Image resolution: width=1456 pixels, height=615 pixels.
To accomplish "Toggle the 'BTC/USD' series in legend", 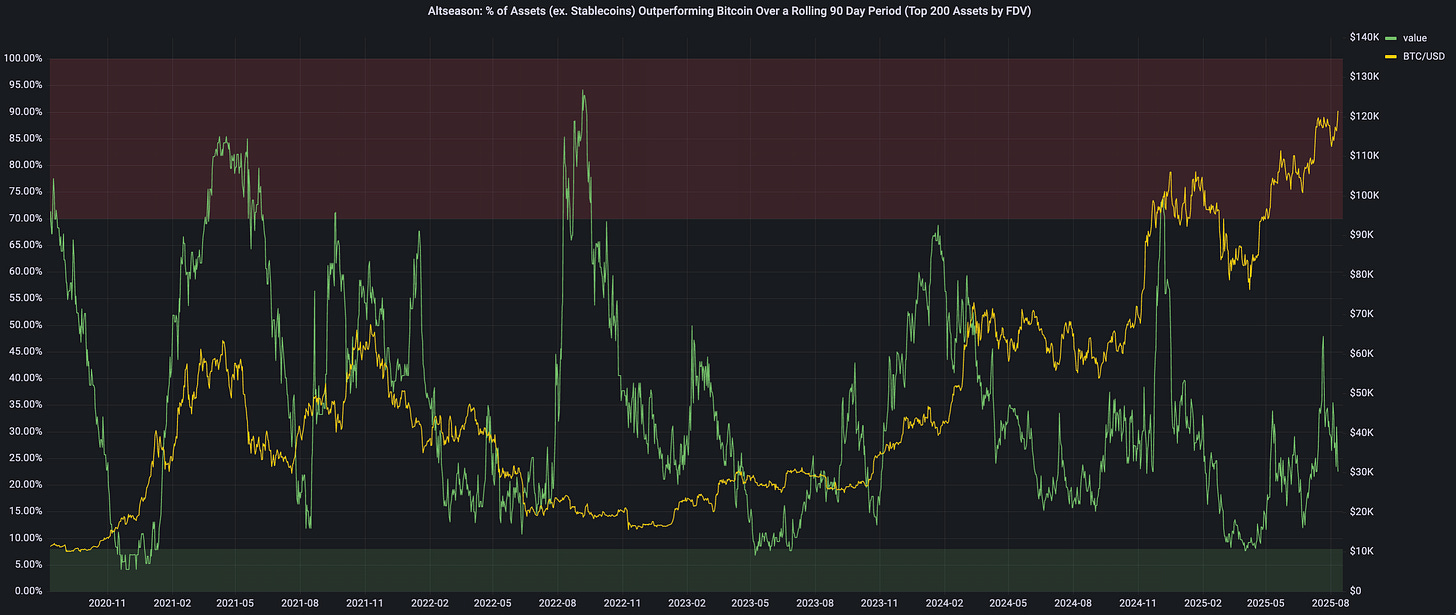I will 1424,56.
